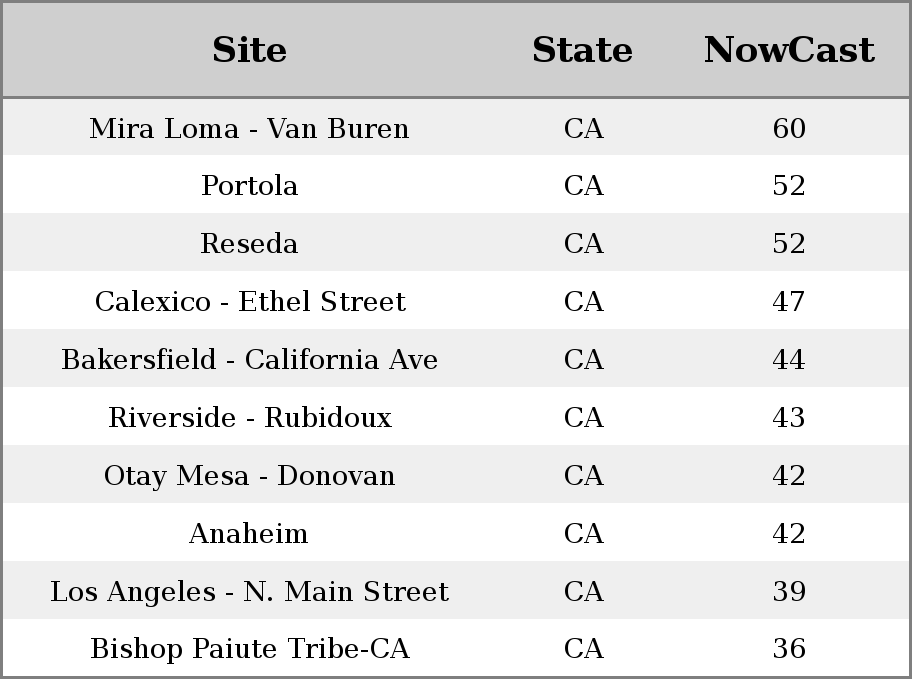Click the NowCast value 43
Screen dimensions: 912x679
click(789, 417)
